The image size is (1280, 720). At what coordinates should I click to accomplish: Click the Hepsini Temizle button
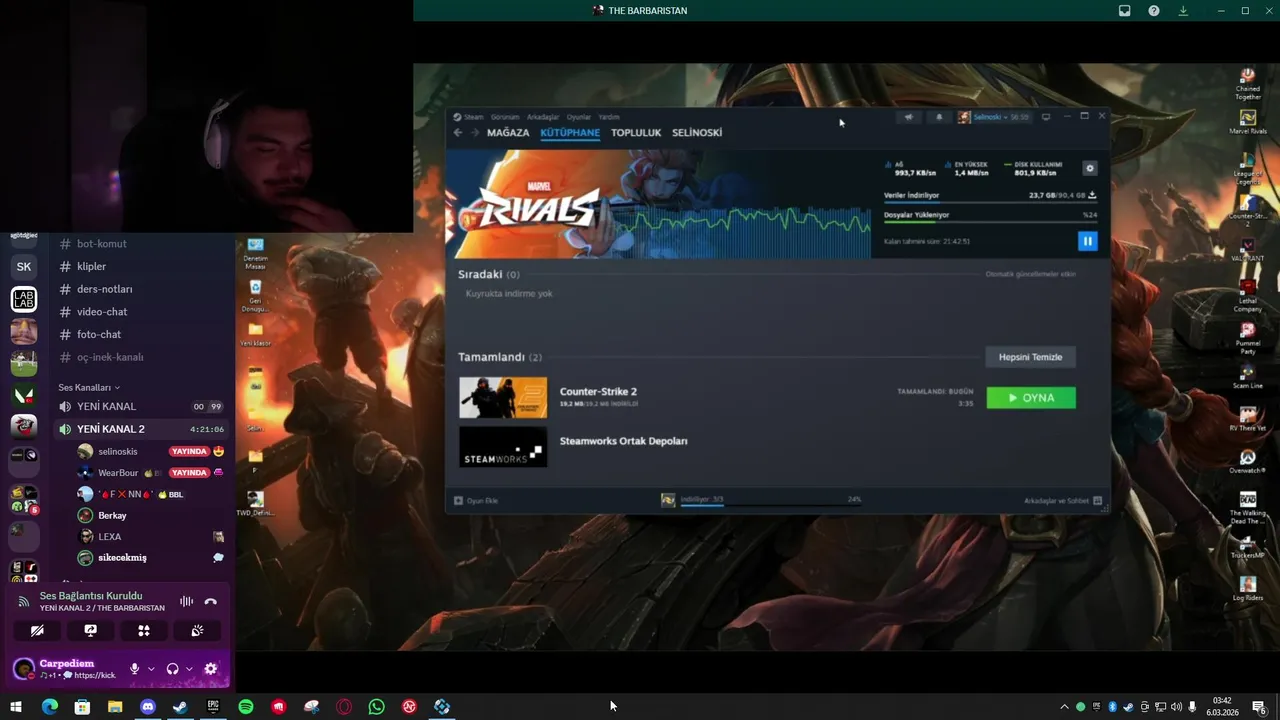[1031, 357]
